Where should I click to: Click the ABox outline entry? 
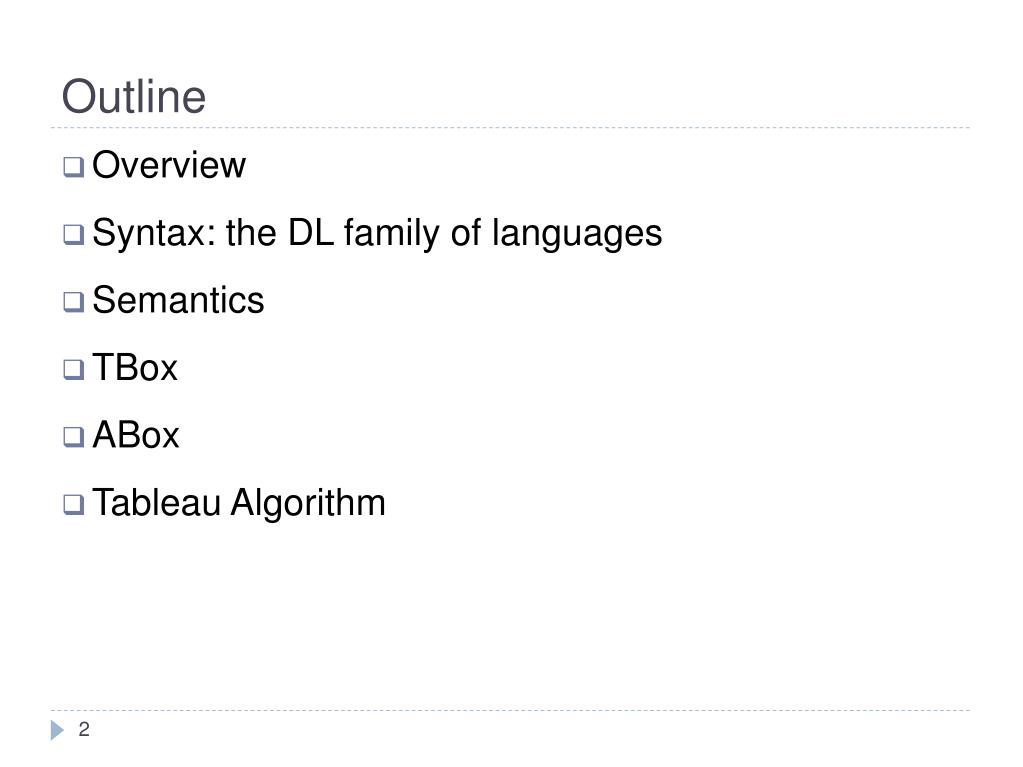click(x=136, y=435)
